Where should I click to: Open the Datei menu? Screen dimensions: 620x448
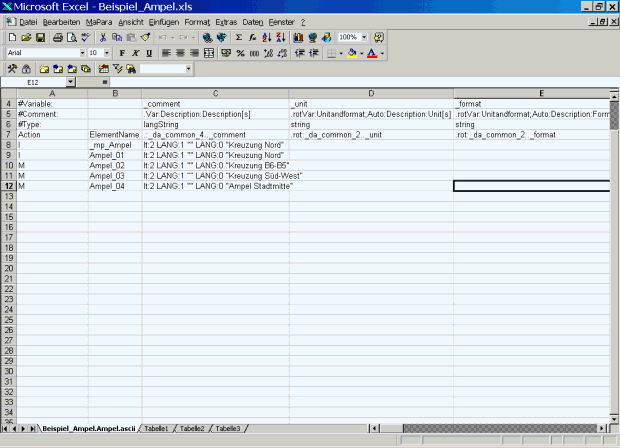[x=28, y=22]
